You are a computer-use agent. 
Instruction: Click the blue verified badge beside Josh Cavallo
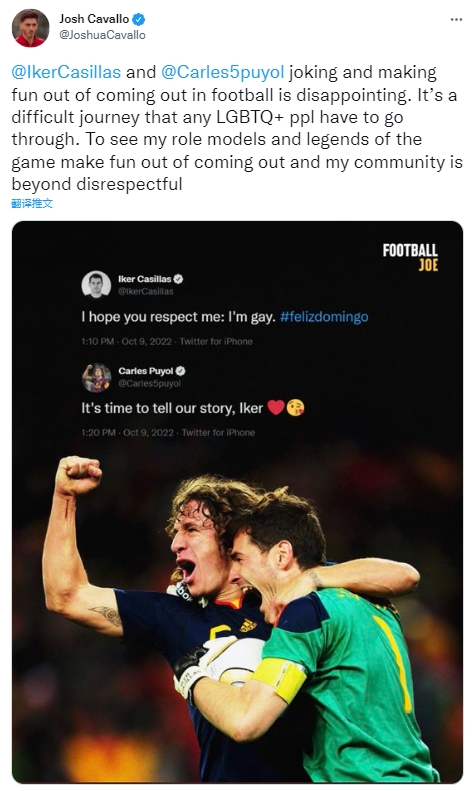point(139,20)
